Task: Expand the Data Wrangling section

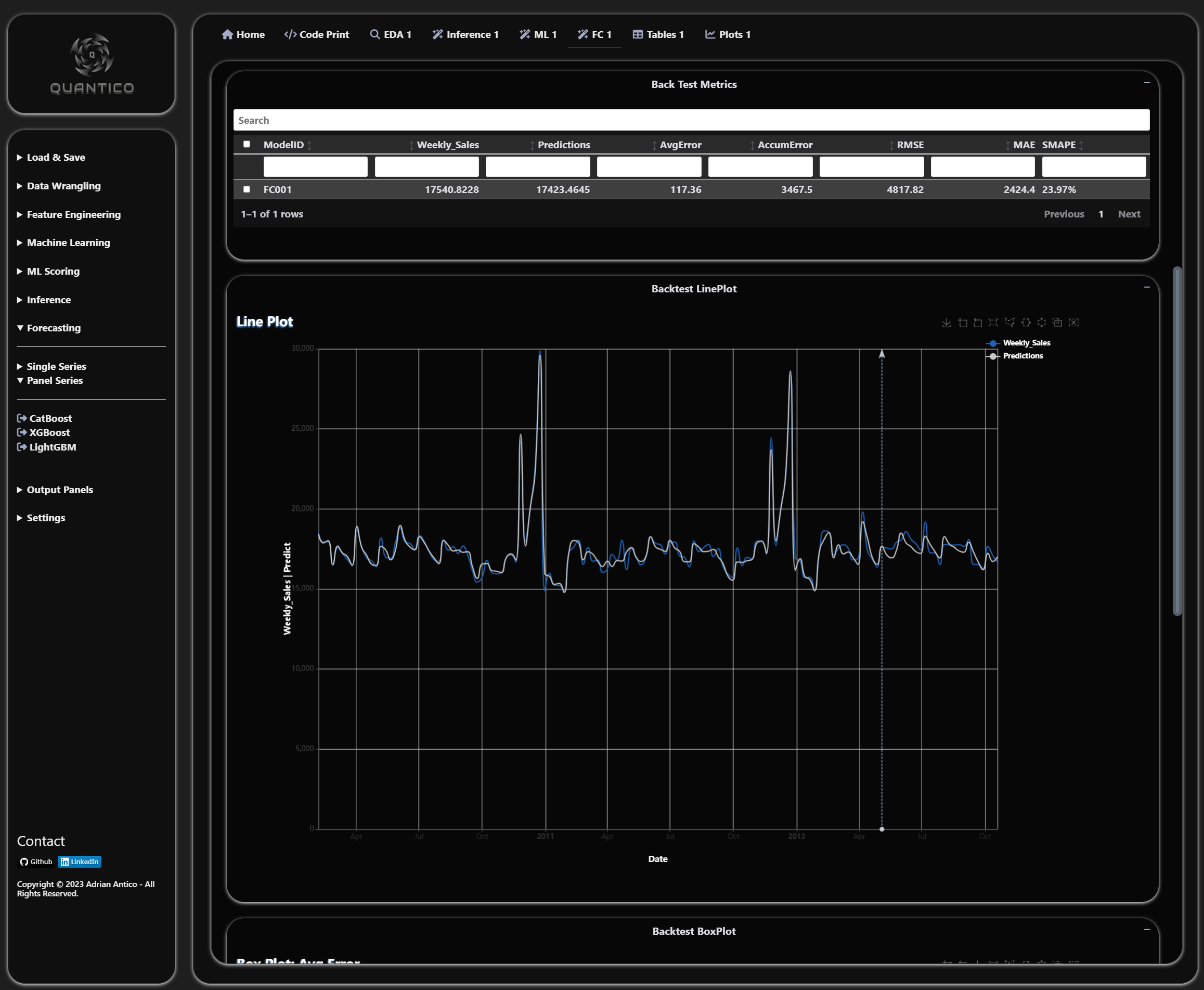Action: pos(59,186)
